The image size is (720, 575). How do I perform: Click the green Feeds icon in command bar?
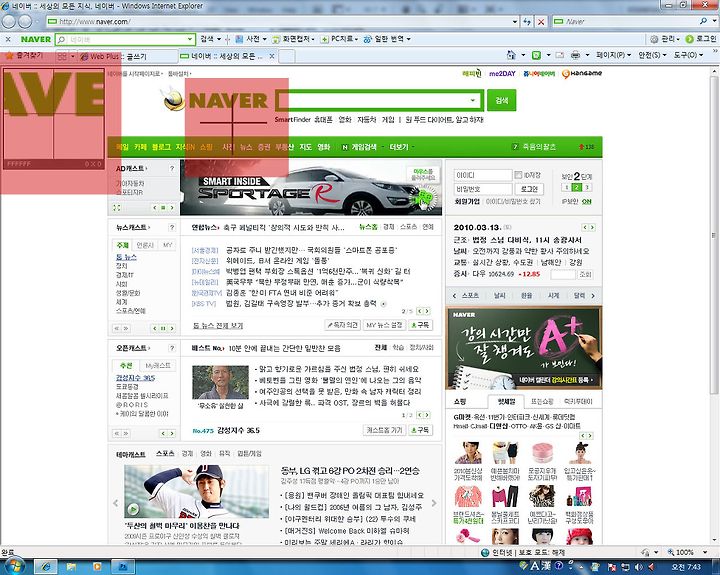536,55
